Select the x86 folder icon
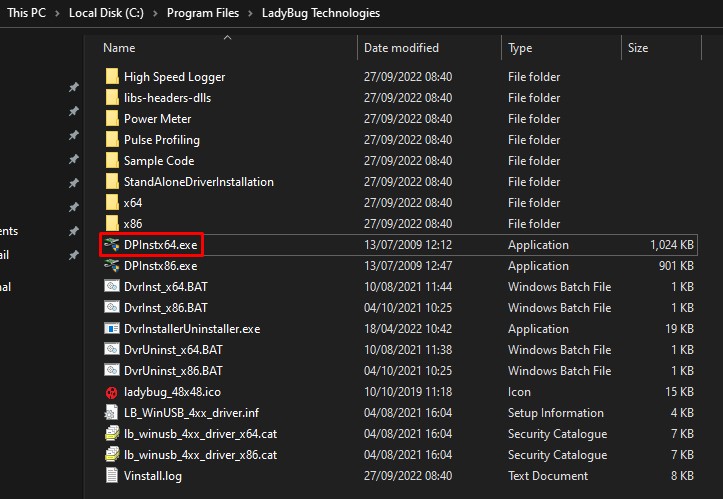 112,223
